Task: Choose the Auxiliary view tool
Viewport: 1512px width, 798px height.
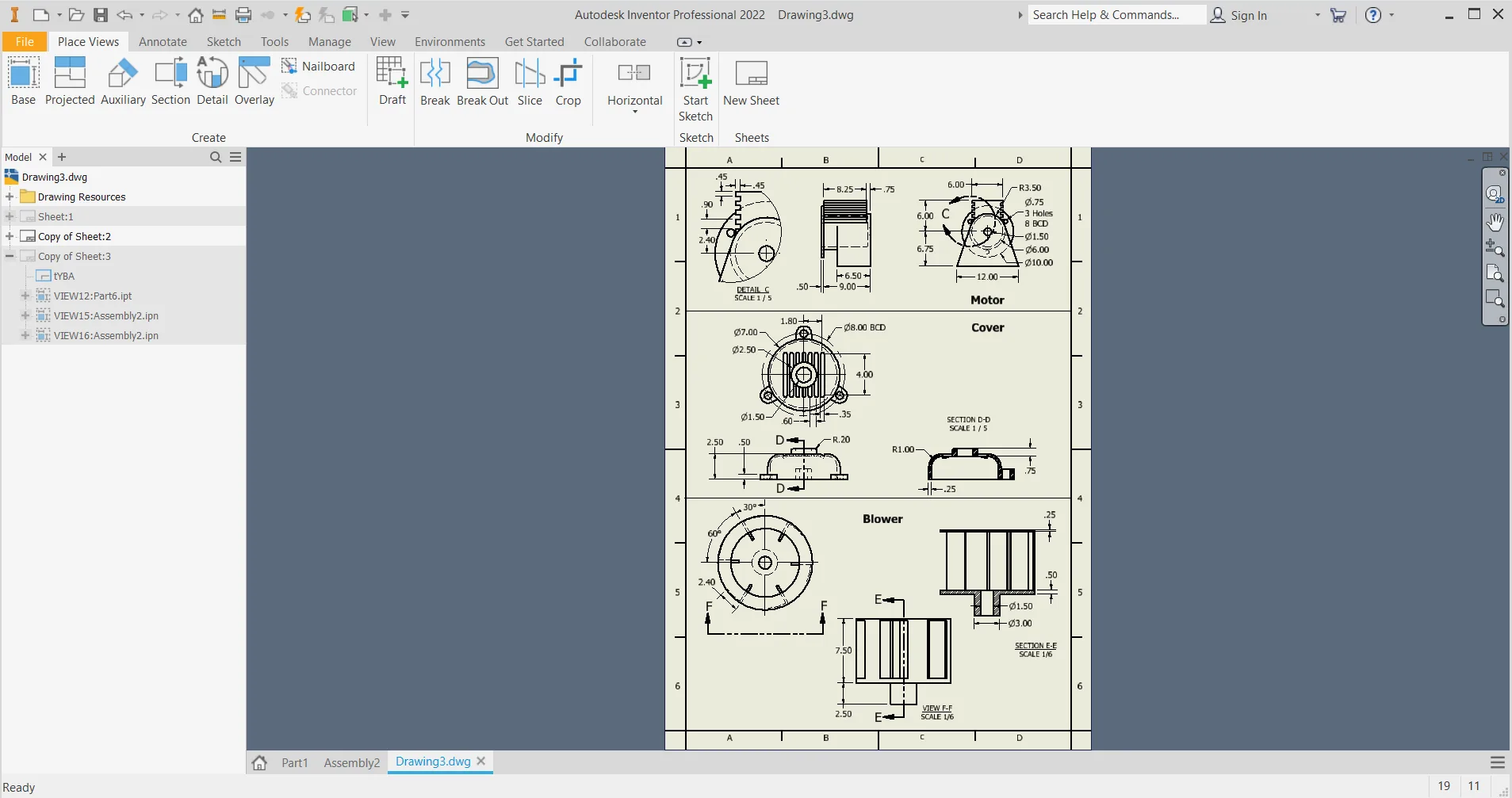Action: coord(123,81)
